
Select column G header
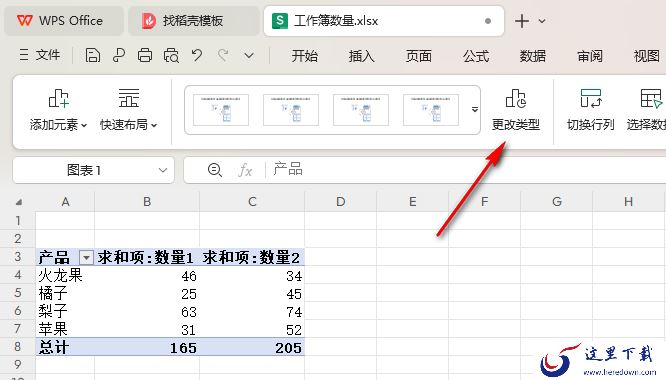556,202
